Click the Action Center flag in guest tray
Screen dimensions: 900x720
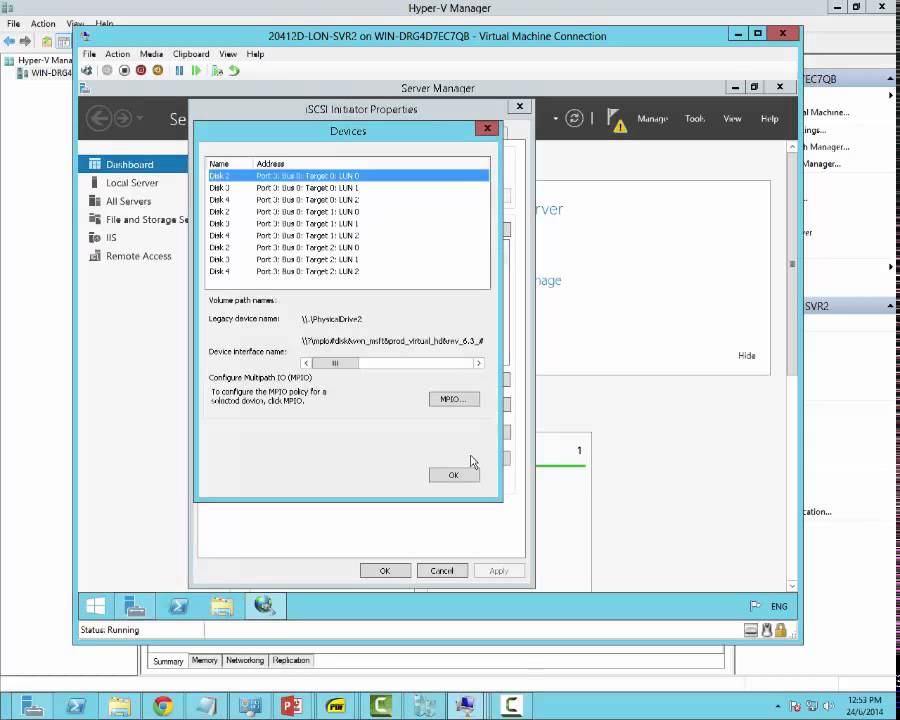(755, 606)
